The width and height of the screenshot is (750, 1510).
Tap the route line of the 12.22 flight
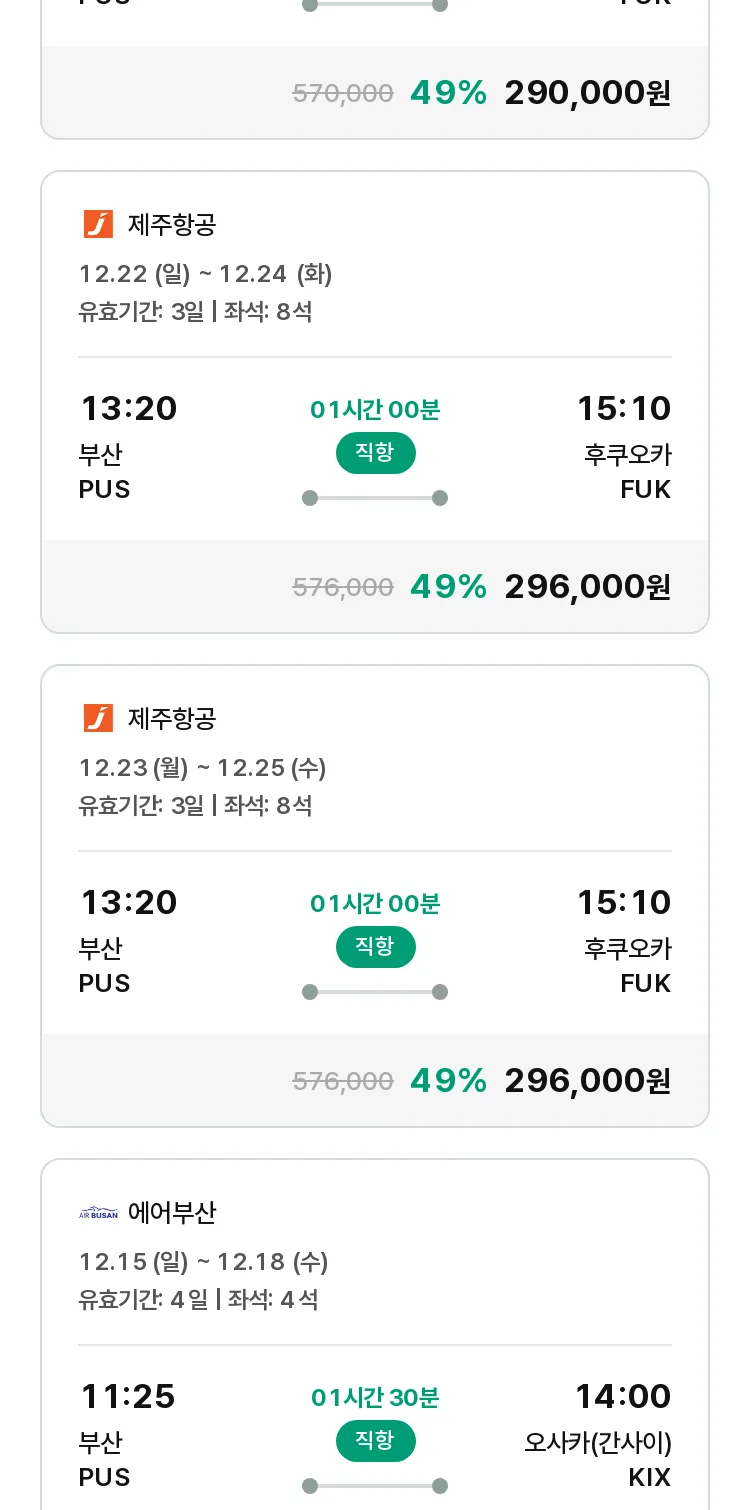coord(375,498)
